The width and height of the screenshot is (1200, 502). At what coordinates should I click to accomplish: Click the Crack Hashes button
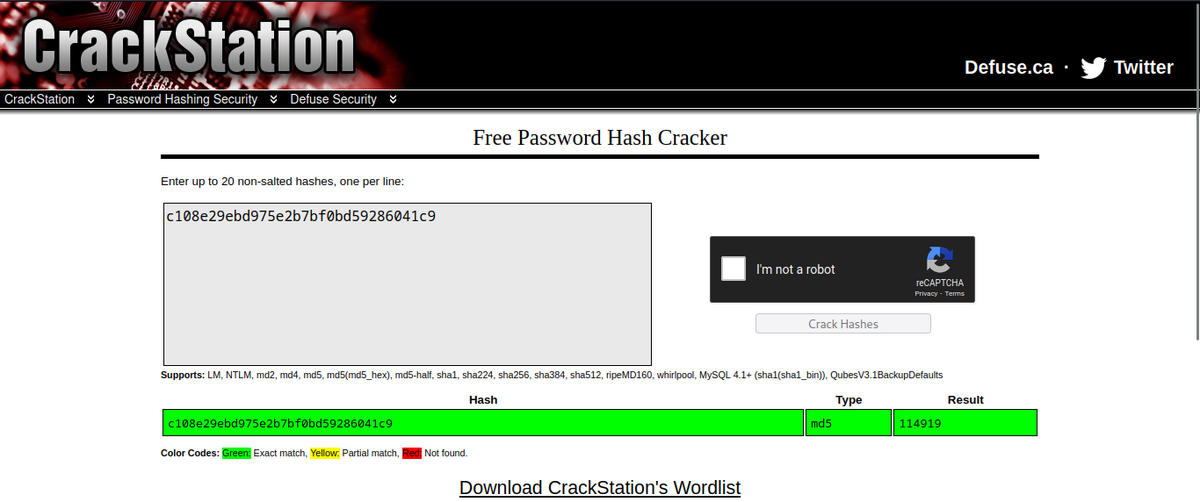(843, 324)
